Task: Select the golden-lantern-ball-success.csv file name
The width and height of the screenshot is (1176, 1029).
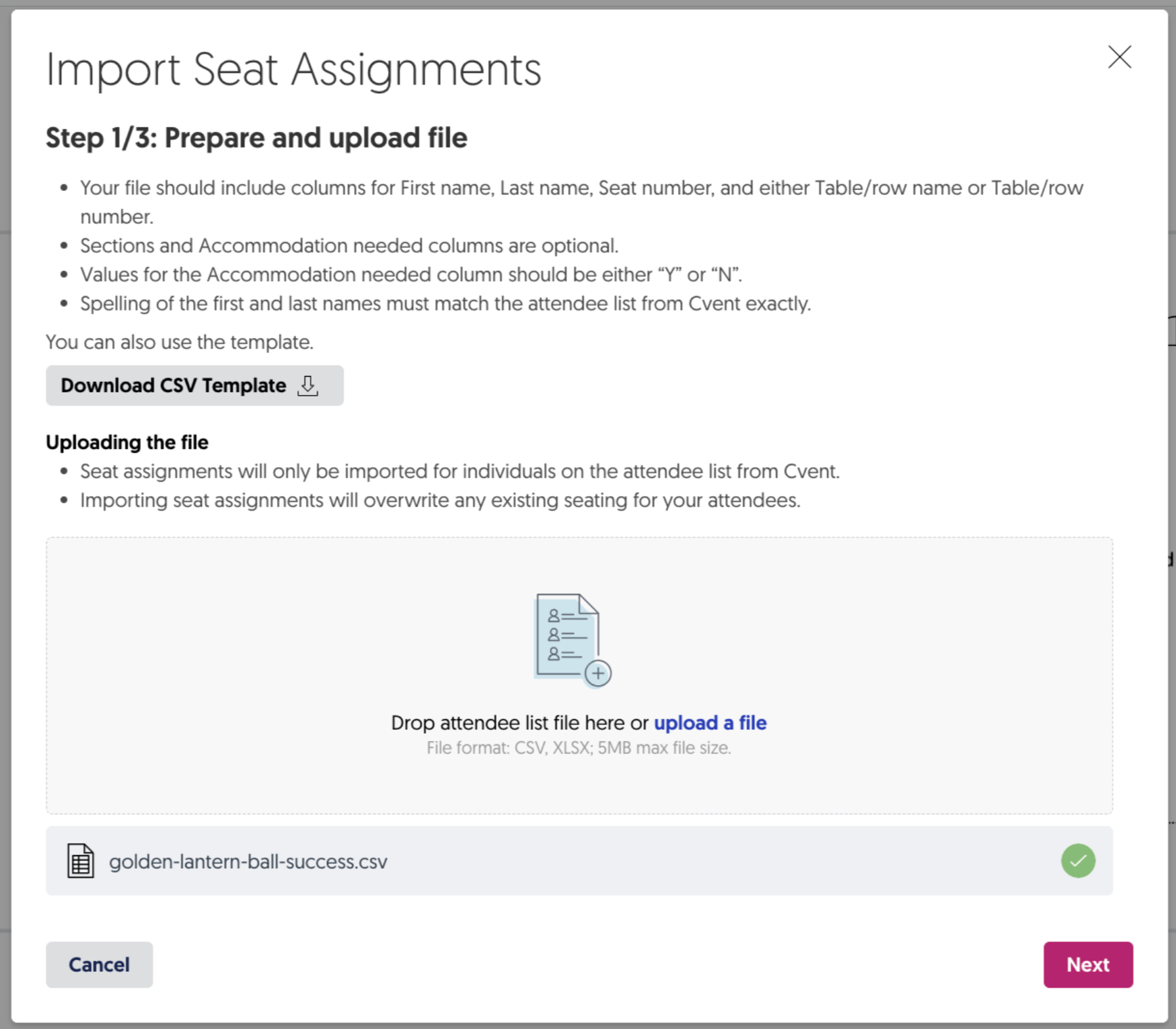Action: (248, 862)
